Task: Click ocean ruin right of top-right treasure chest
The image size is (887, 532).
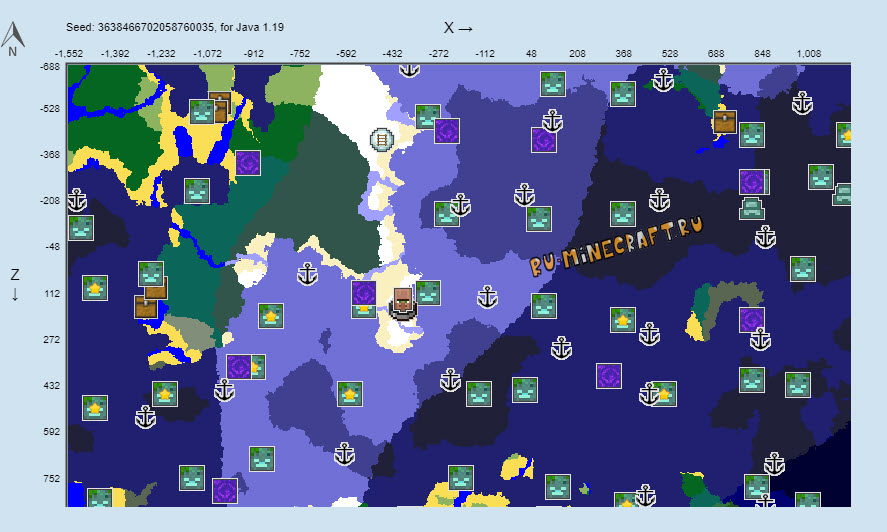Action: pos(752,135)
